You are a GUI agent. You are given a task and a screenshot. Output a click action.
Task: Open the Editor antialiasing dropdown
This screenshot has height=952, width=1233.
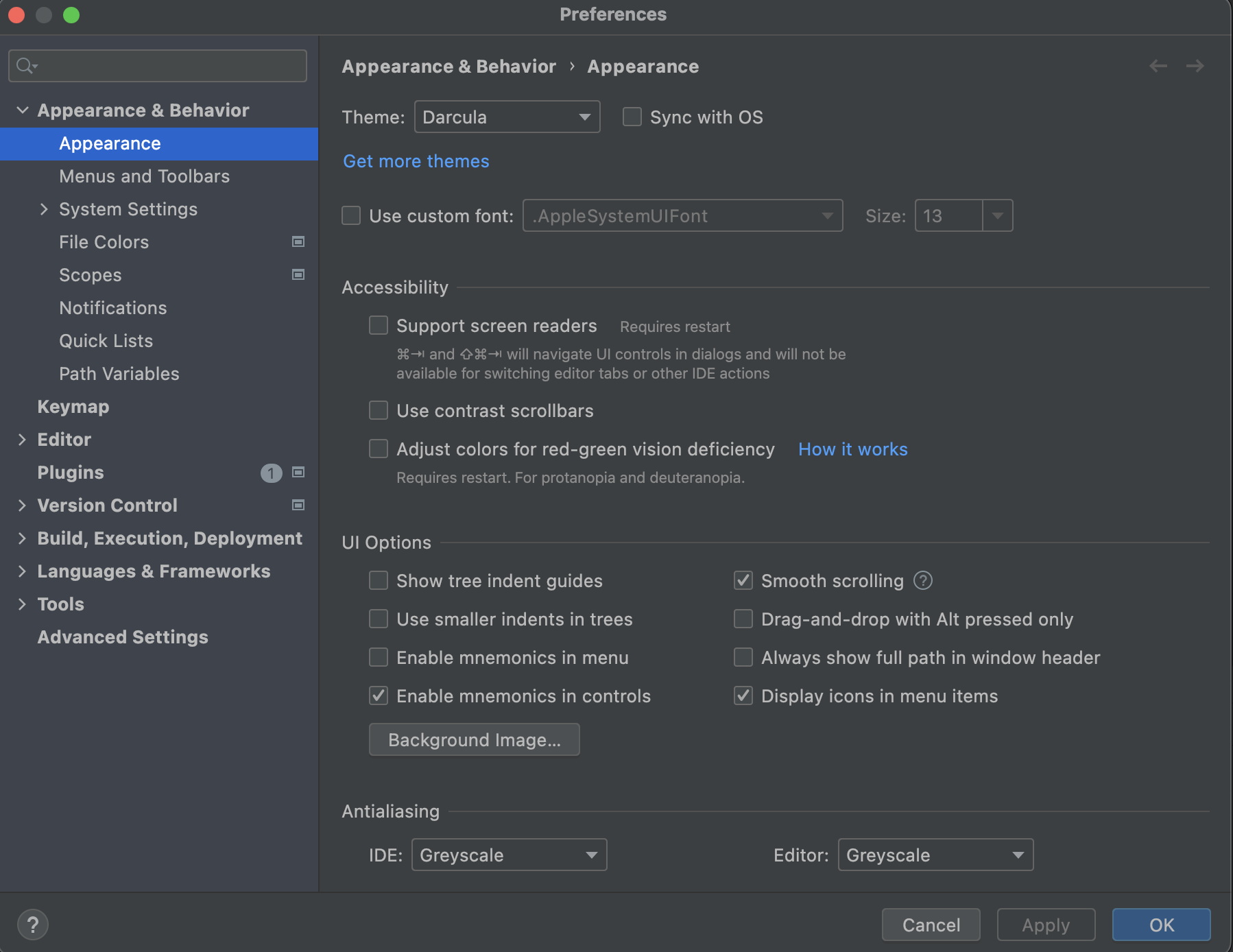pyautogui.click(x=935, y=855)
